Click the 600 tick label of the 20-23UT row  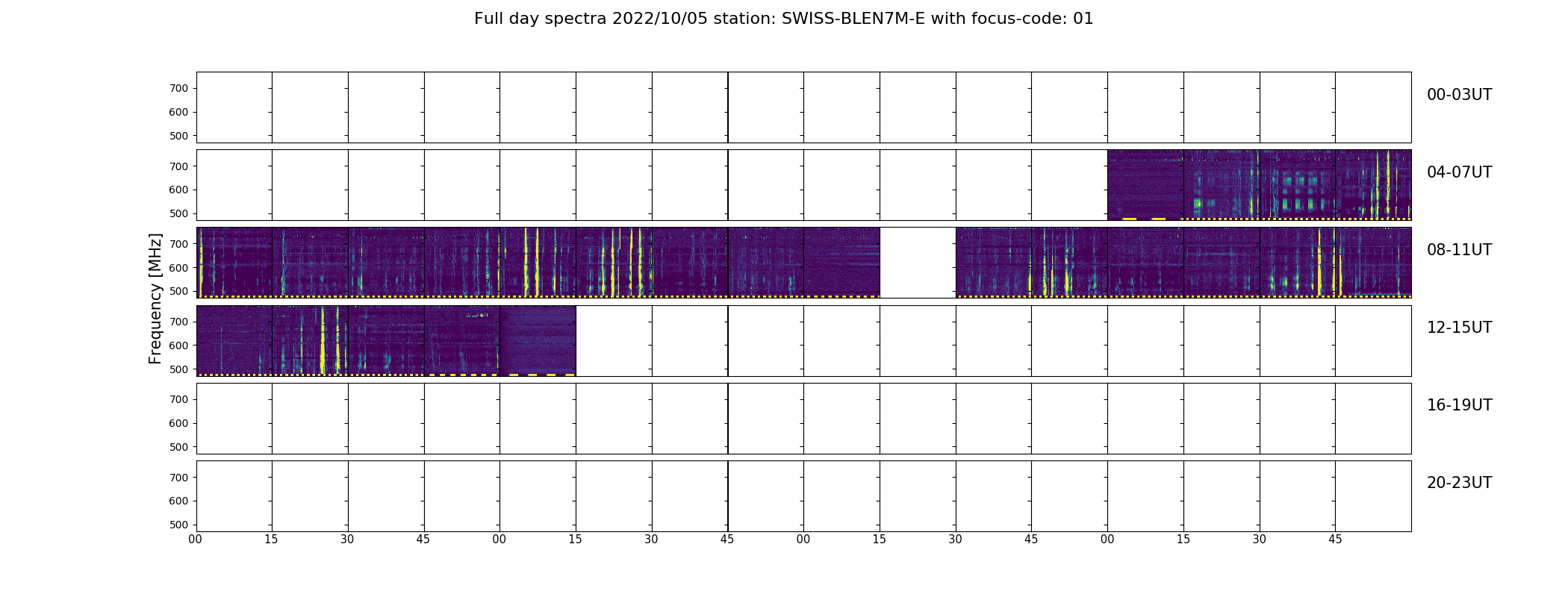click(x=178, y=501)
